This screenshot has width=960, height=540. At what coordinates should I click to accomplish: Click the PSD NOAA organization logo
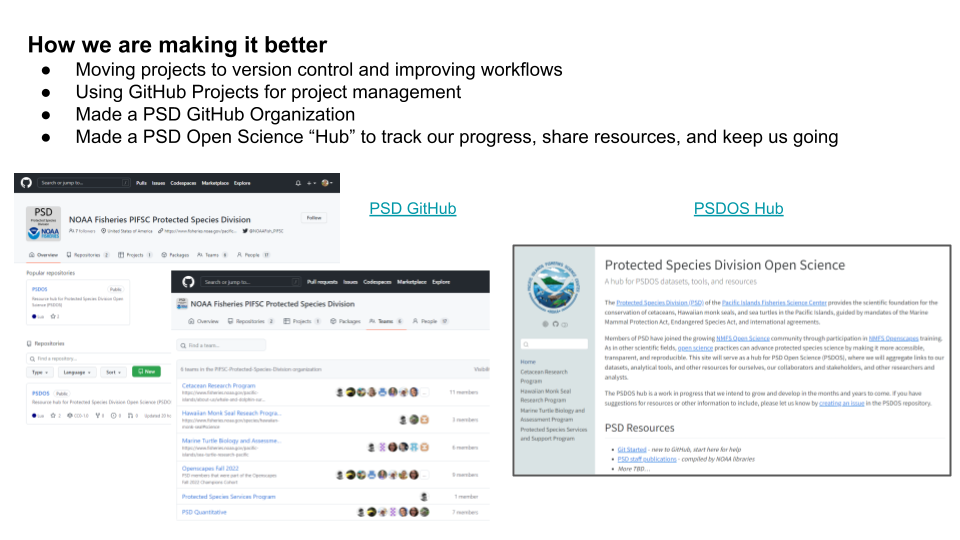pos(43,223)
